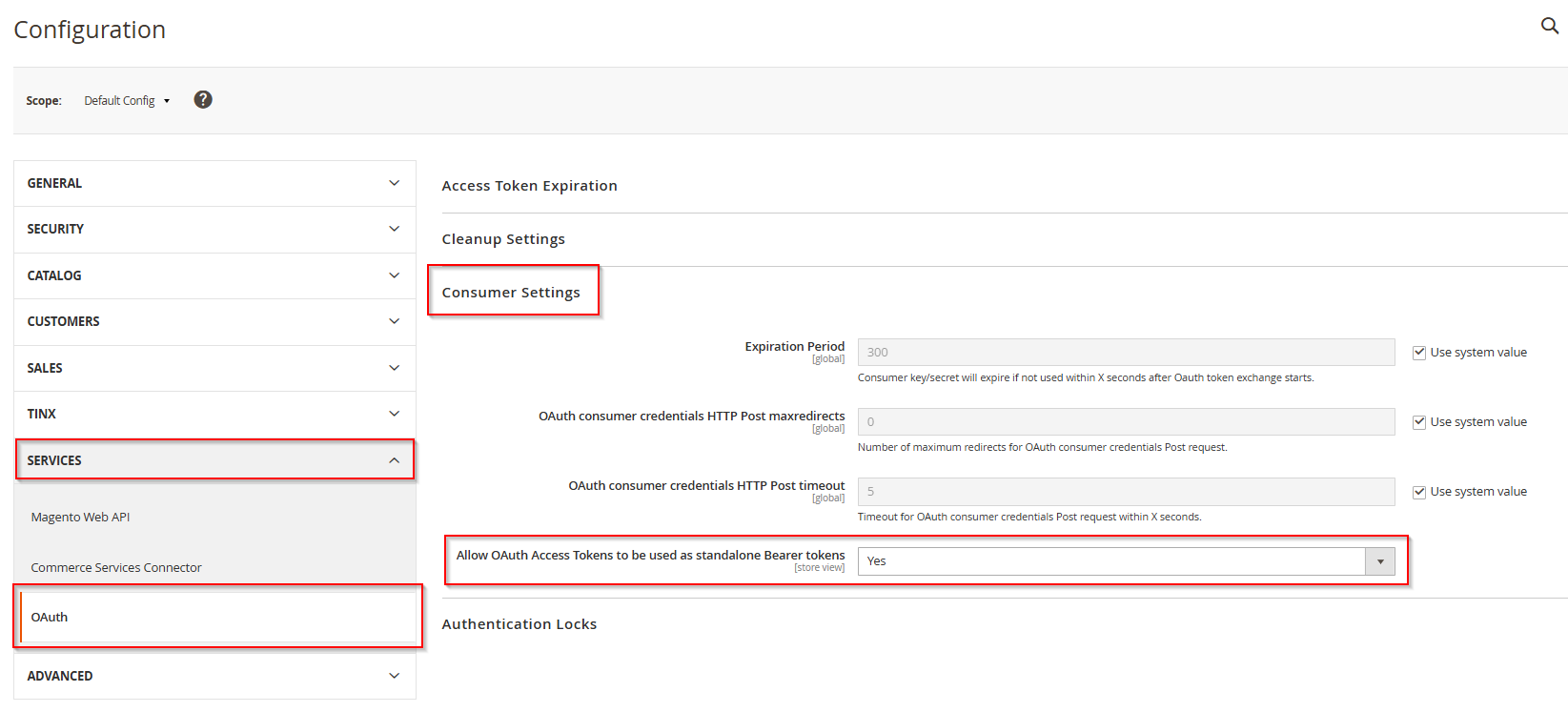Screen dimensions: 1568x712
Task: Click the HTTP Post maxredirects input field
Action: (x=1126, y=422)
